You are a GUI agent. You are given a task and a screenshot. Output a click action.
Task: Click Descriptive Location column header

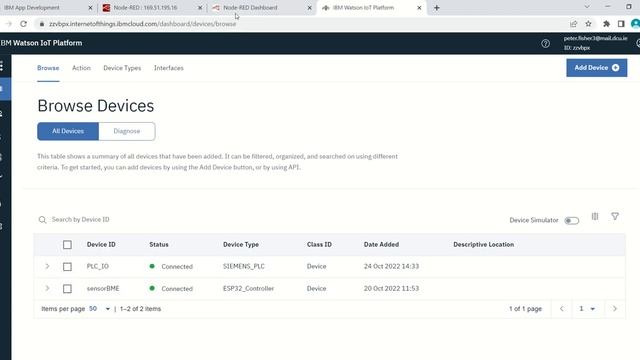coord(484,244)
